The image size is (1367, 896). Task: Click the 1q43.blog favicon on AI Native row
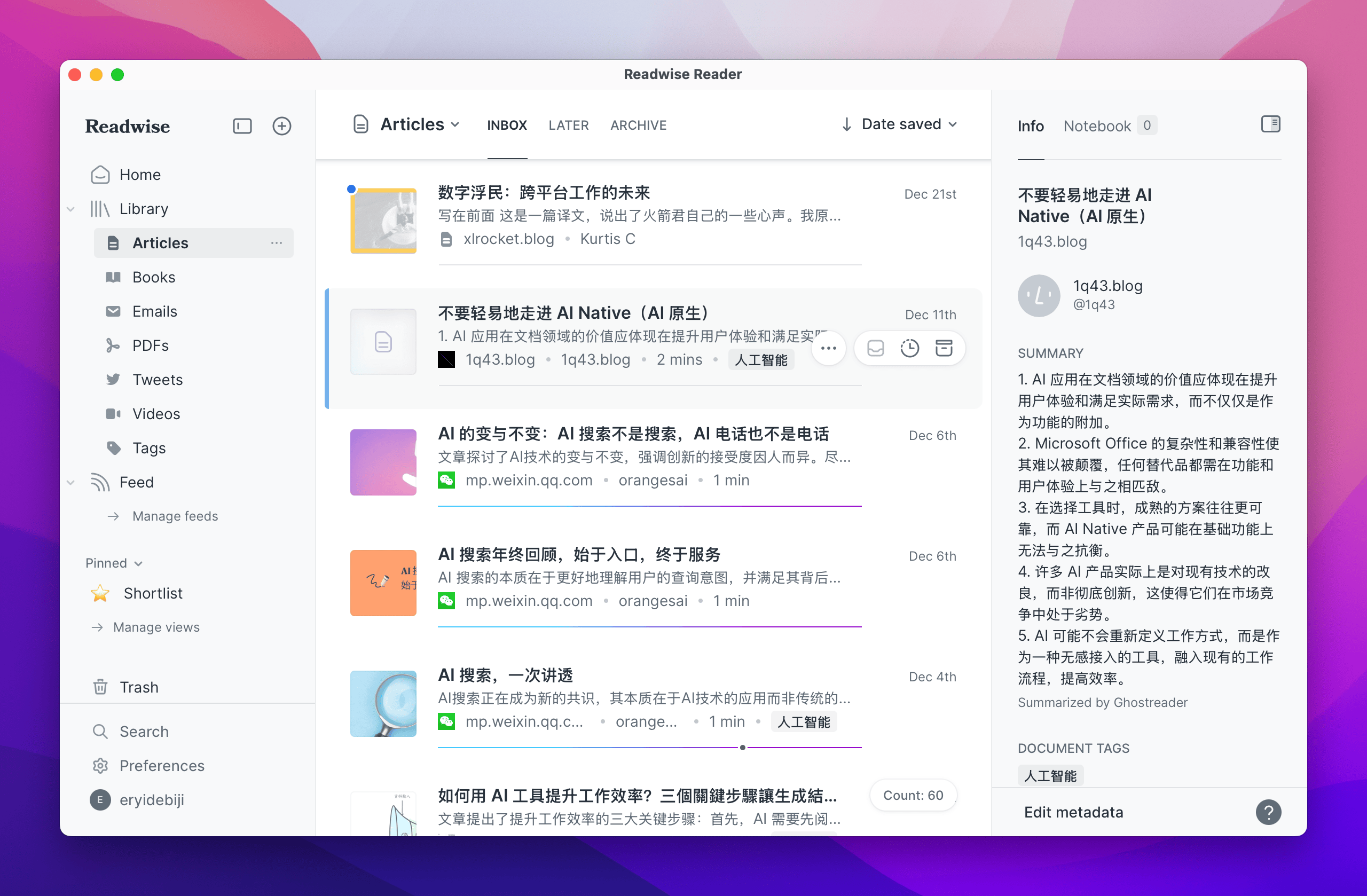point(446,359)
